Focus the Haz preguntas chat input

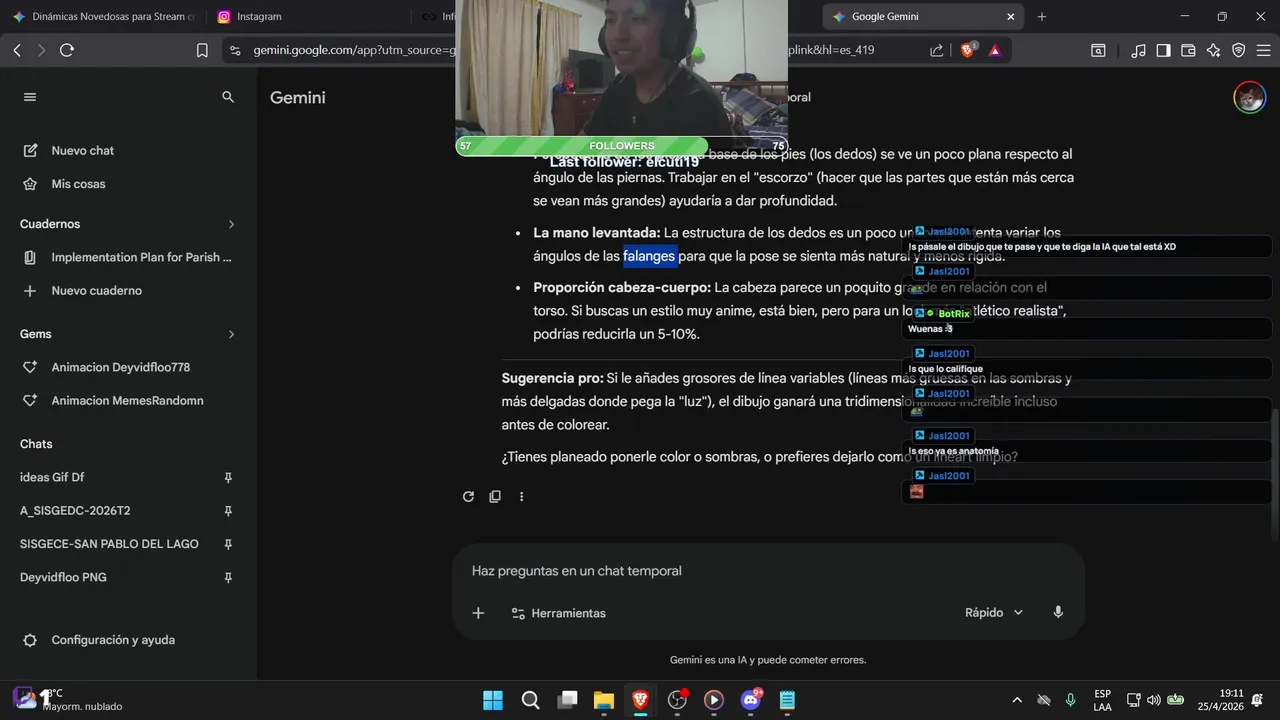(768, 571)
